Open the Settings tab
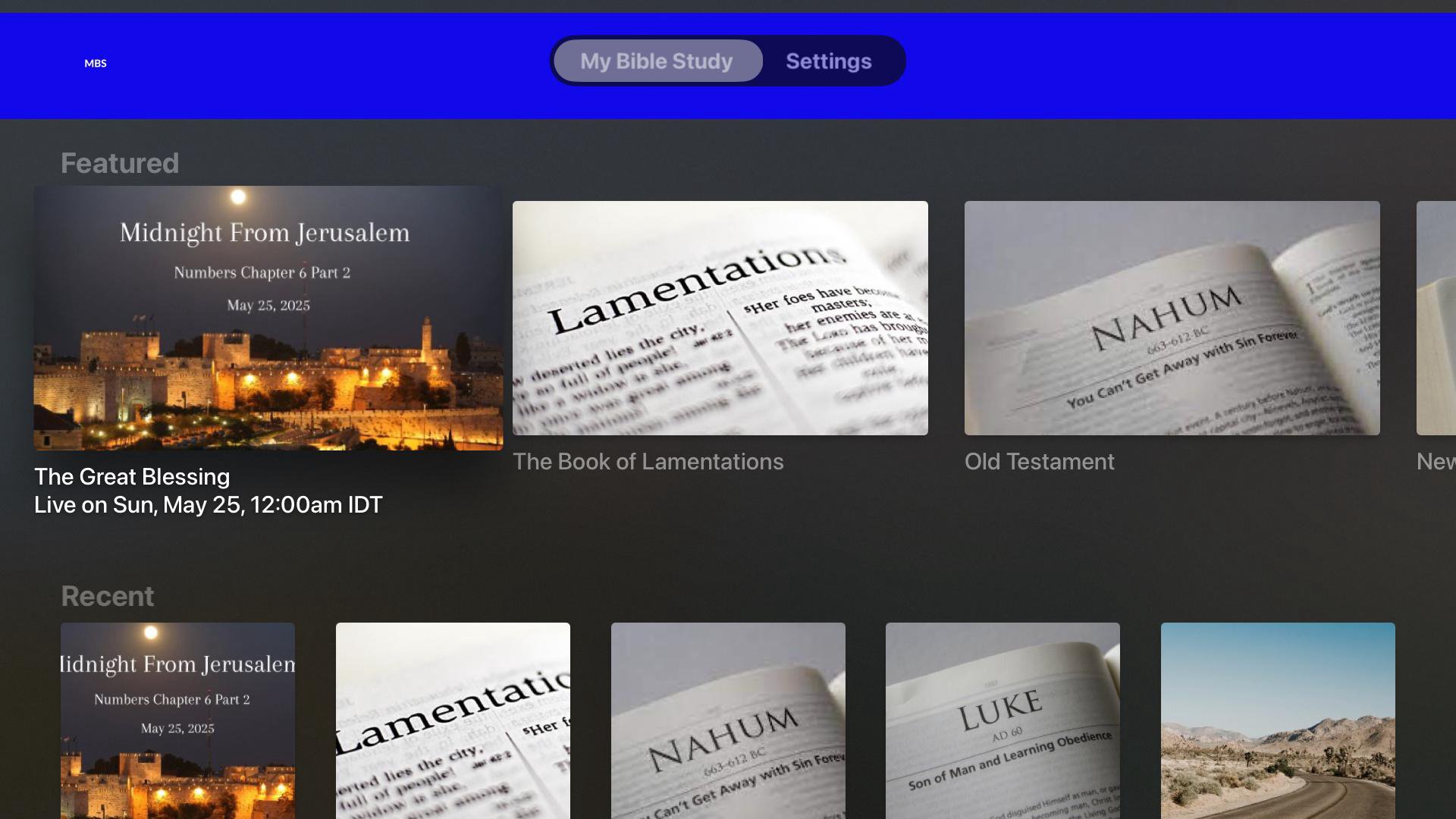Image resolution: width=1456 pixels, height=819 pixels. point(828,61)
